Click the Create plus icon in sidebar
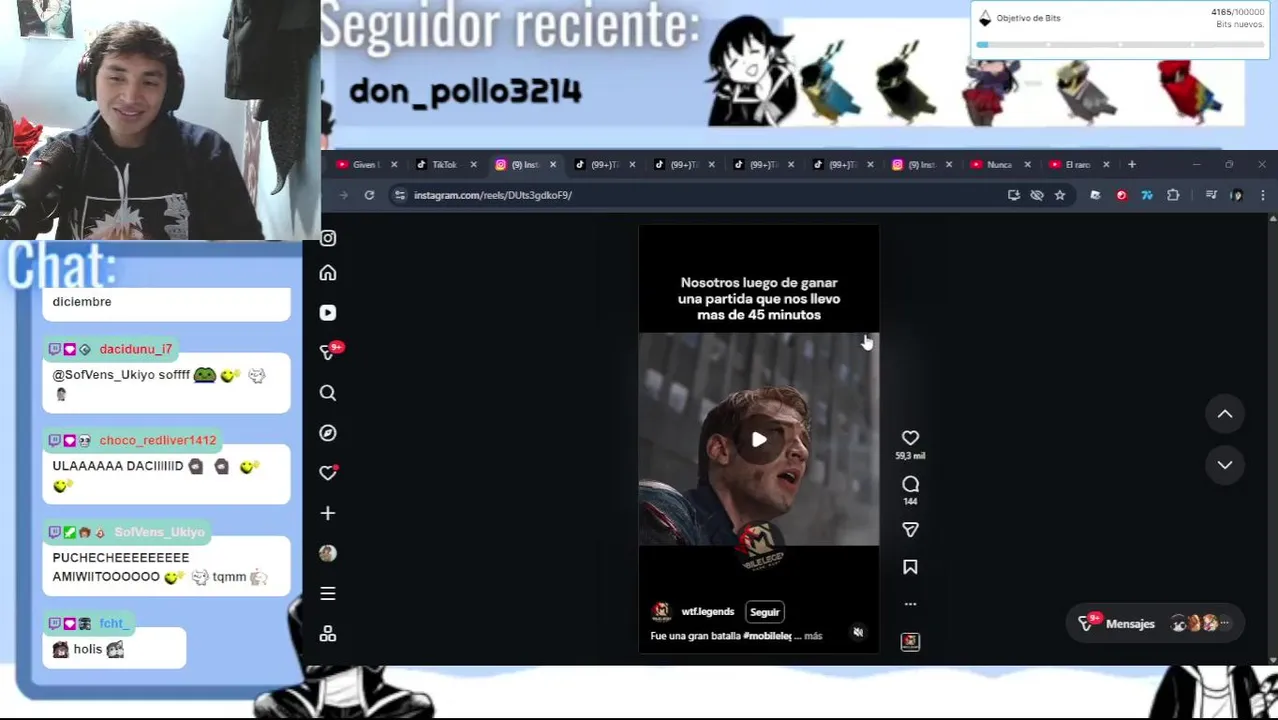Viewport: 1278px width, 720px height. pos(328,513)
